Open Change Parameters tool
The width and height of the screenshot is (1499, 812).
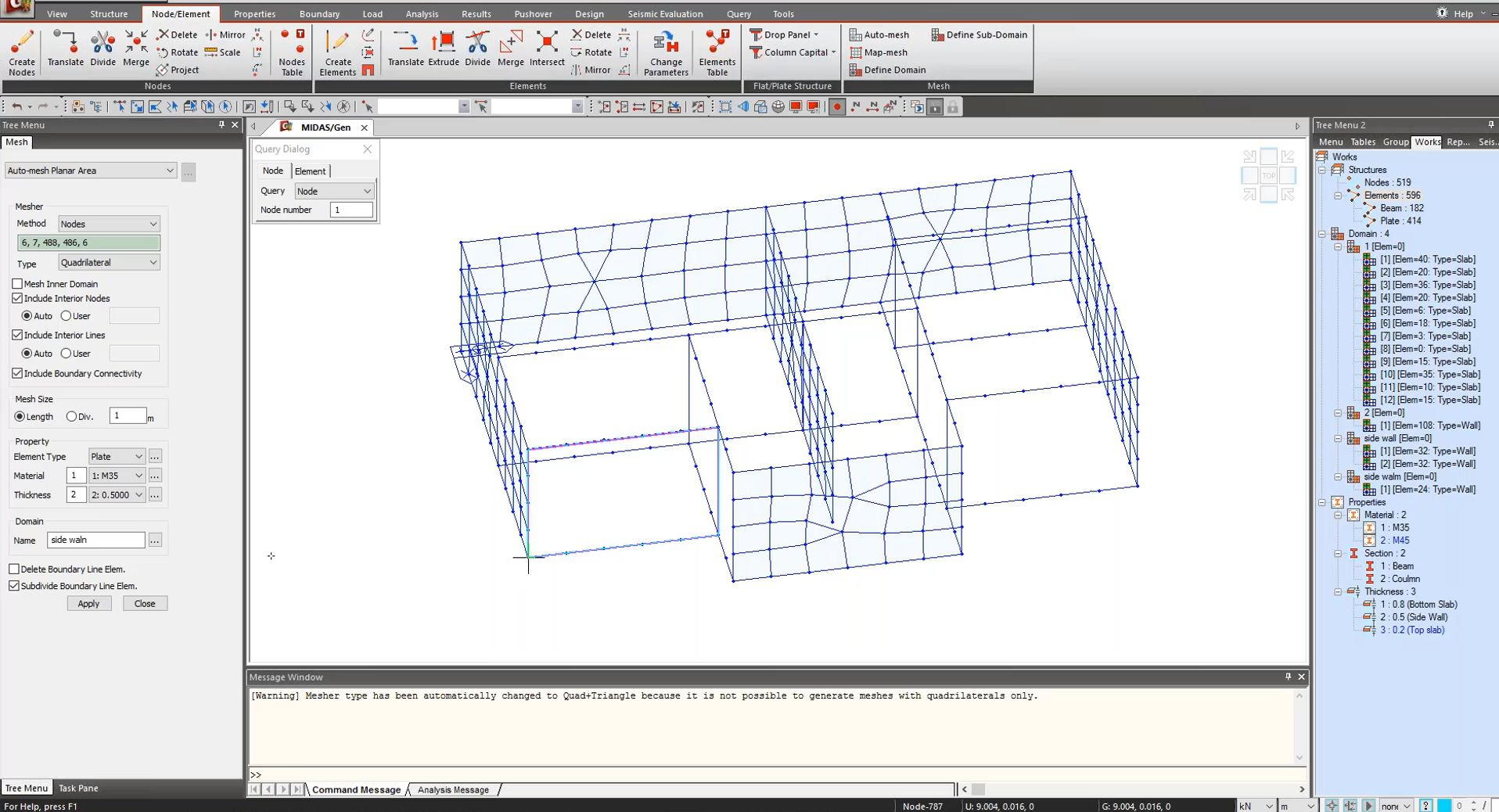click(x=666, y=52)
